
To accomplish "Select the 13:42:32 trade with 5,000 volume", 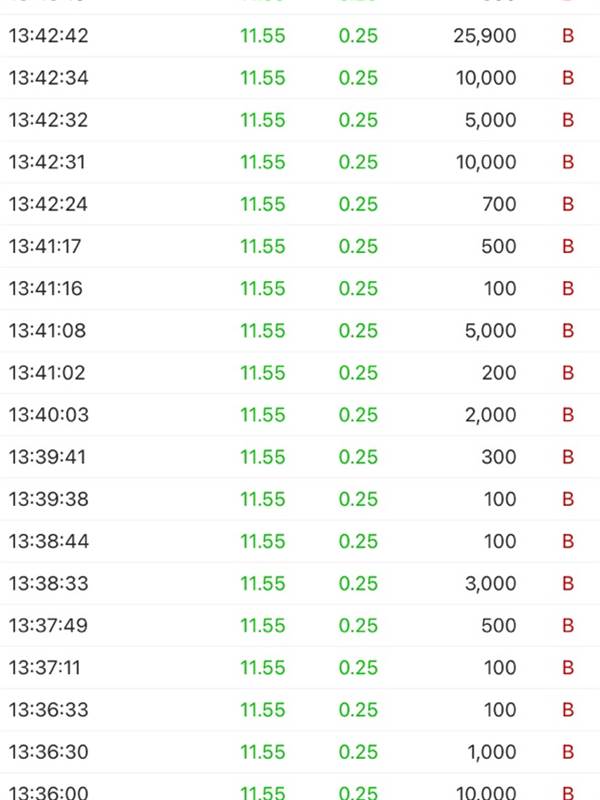I will (x=300, y=120).
